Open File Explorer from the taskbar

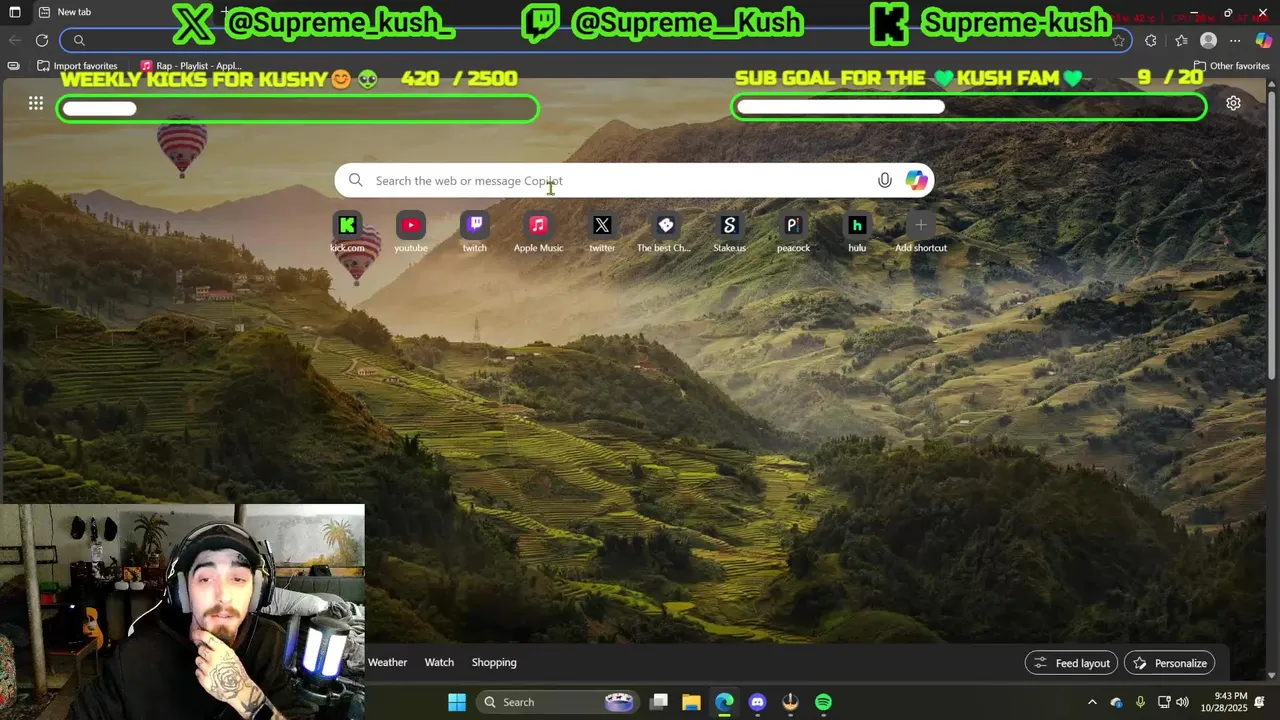click(691, 702)
